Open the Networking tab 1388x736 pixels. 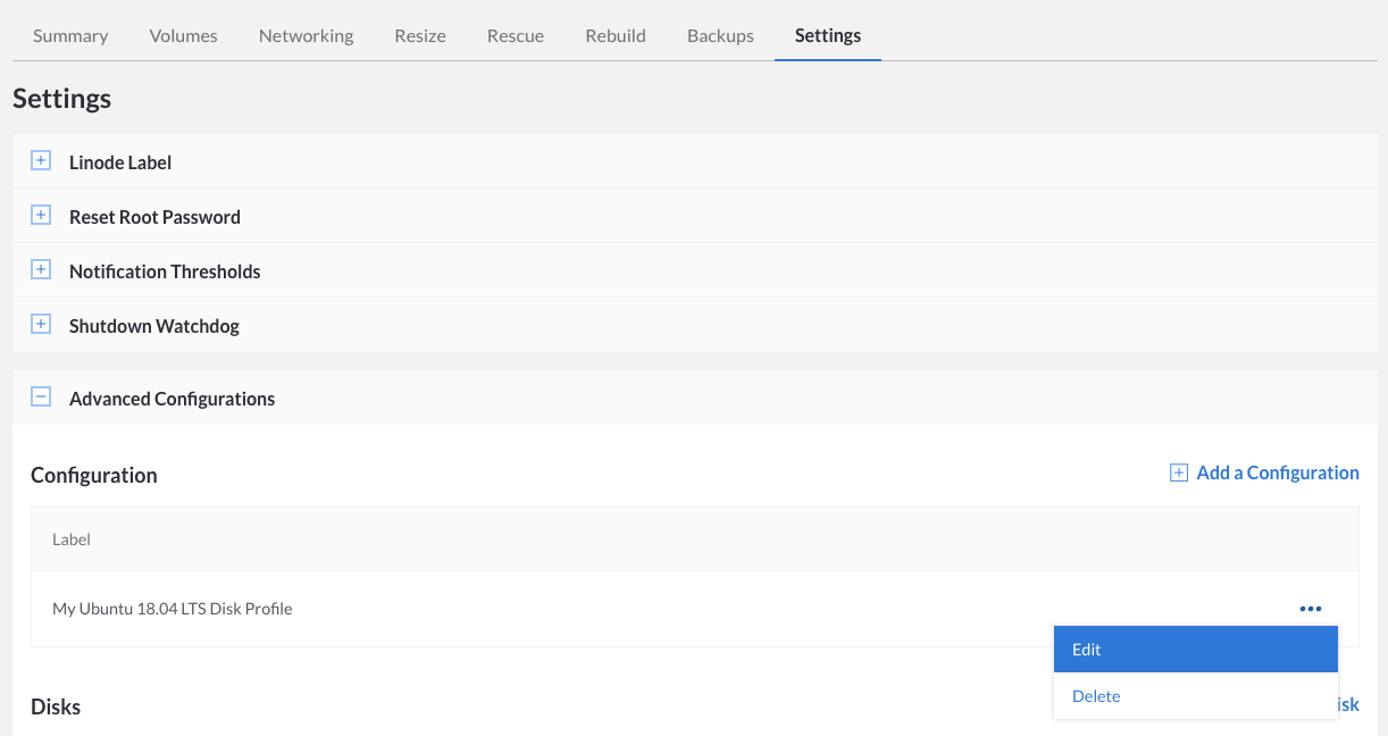click(x=306, y=35)
